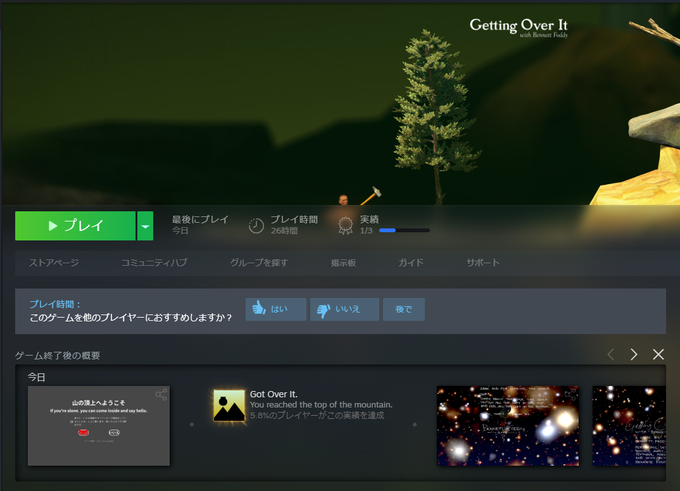
Task: Open the dropdown arrow beside プレイ
Action: pyautogui.click(x=145, y=226)
